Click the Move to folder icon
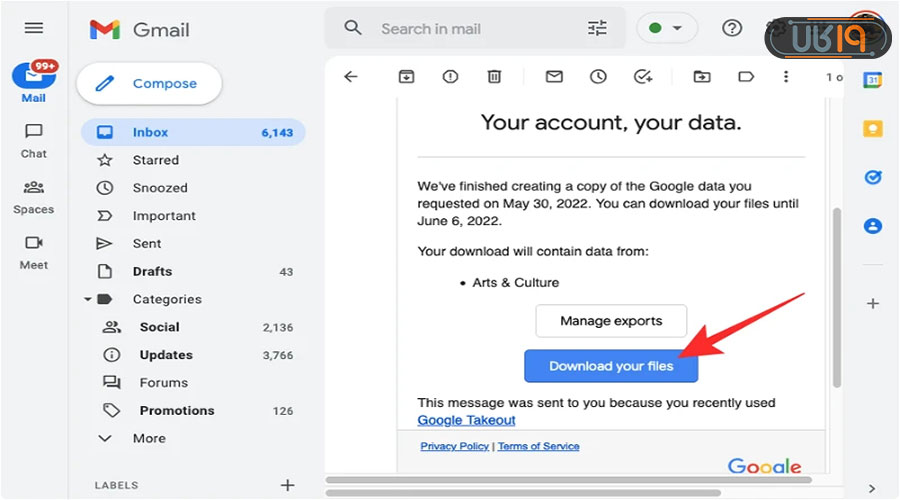Viewport: 900px width, 500px height. (702, 76)
